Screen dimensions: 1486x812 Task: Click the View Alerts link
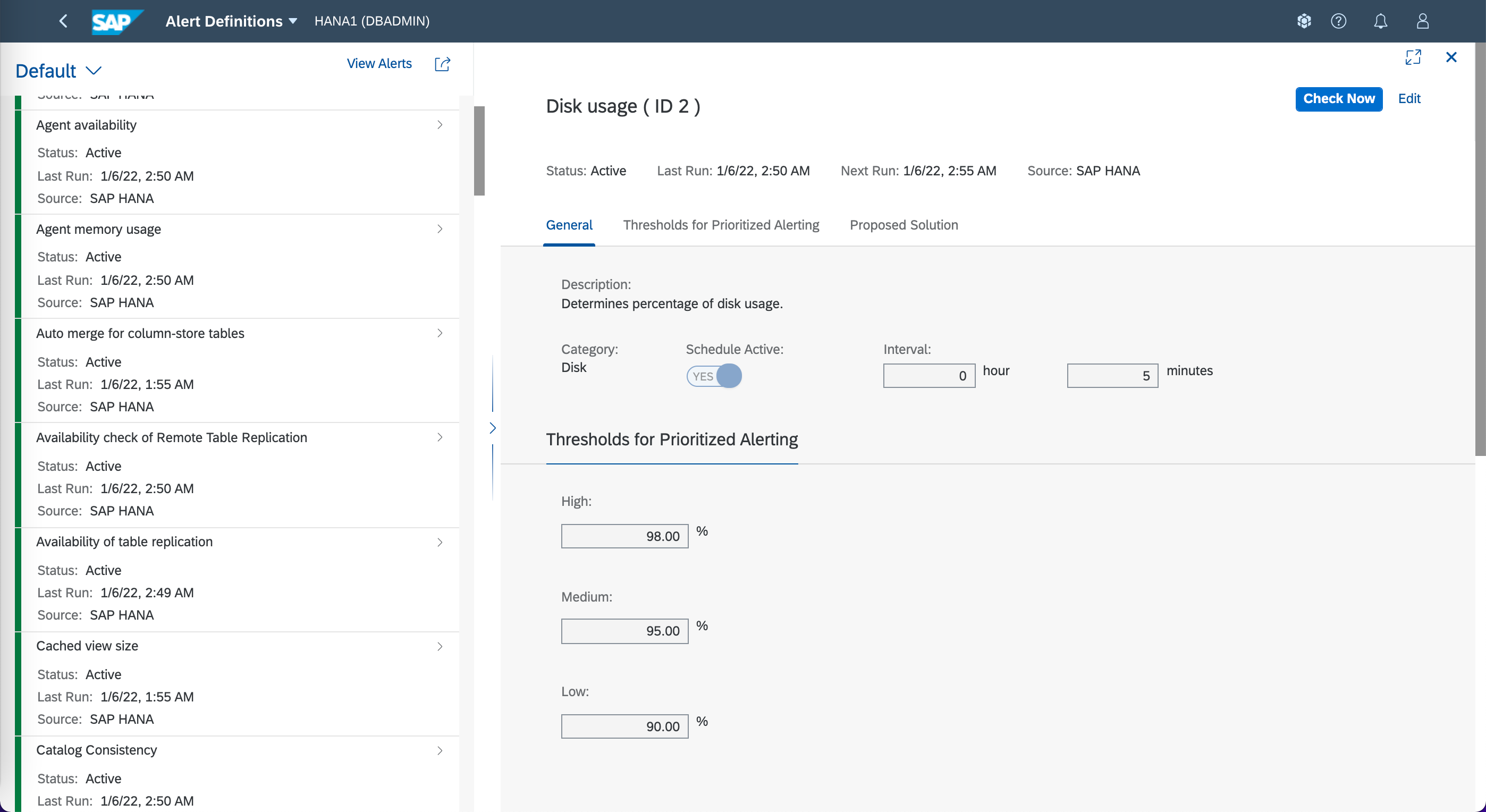(x=379, y=63)
